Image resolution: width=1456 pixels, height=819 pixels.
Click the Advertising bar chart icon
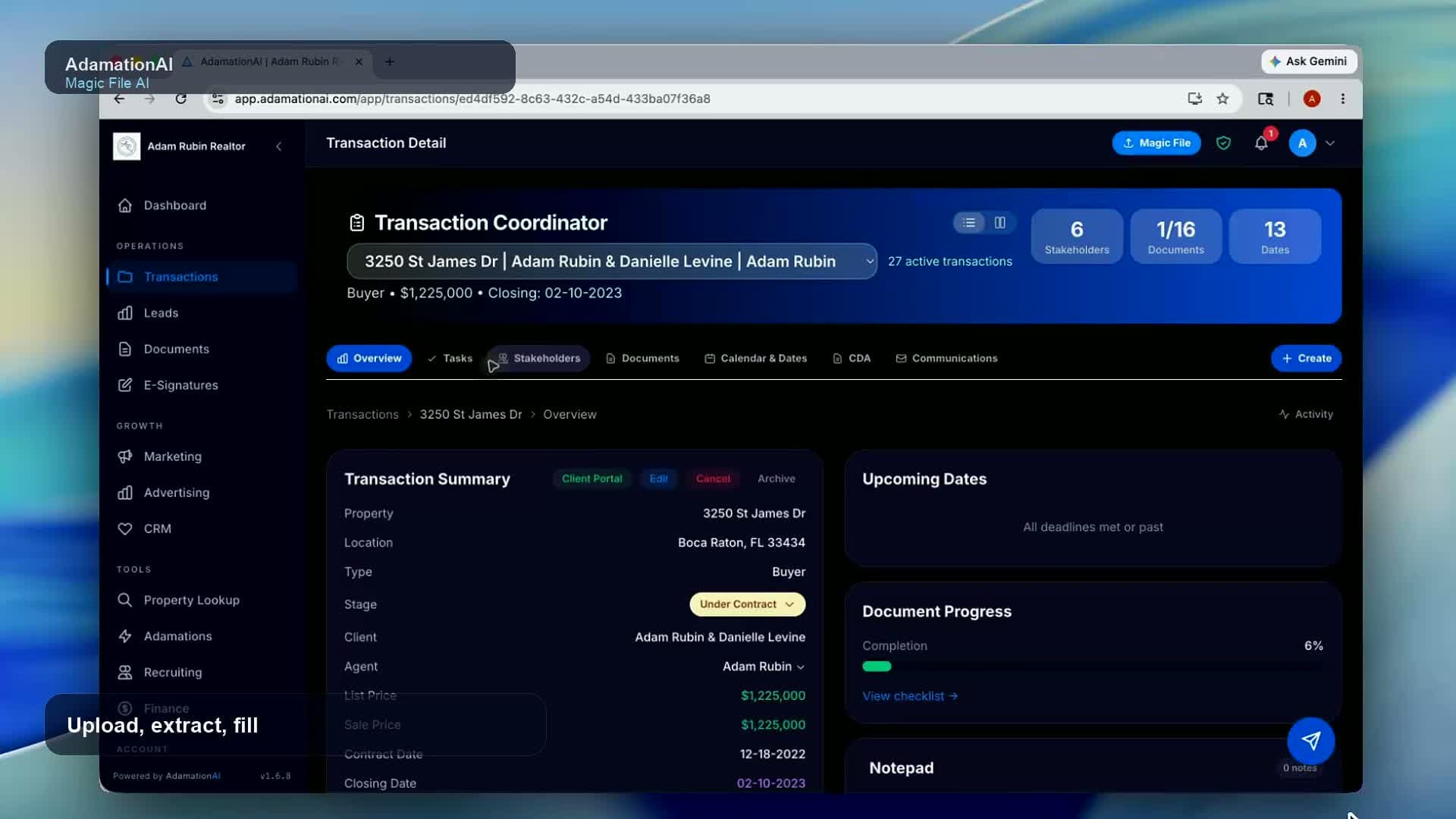(125, 493)
